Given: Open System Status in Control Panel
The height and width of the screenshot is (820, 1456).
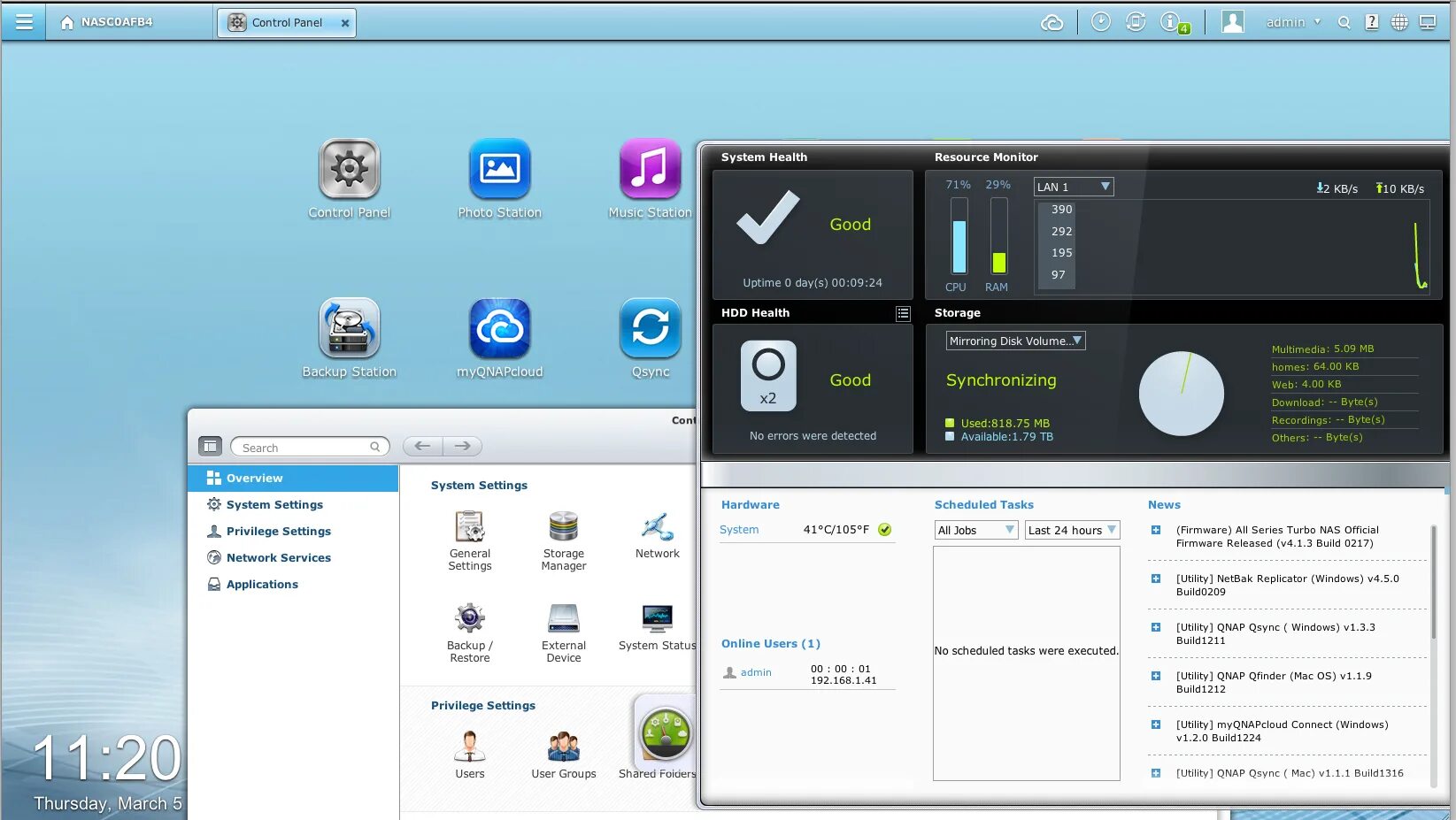Looking at the screenshot, I should point(658,627).
